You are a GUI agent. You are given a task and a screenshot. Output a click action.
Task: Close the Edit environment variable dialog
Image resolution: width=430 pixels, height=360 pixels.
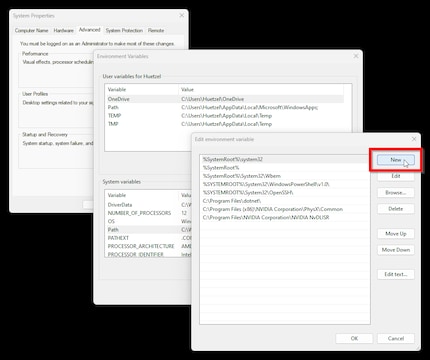414,139
